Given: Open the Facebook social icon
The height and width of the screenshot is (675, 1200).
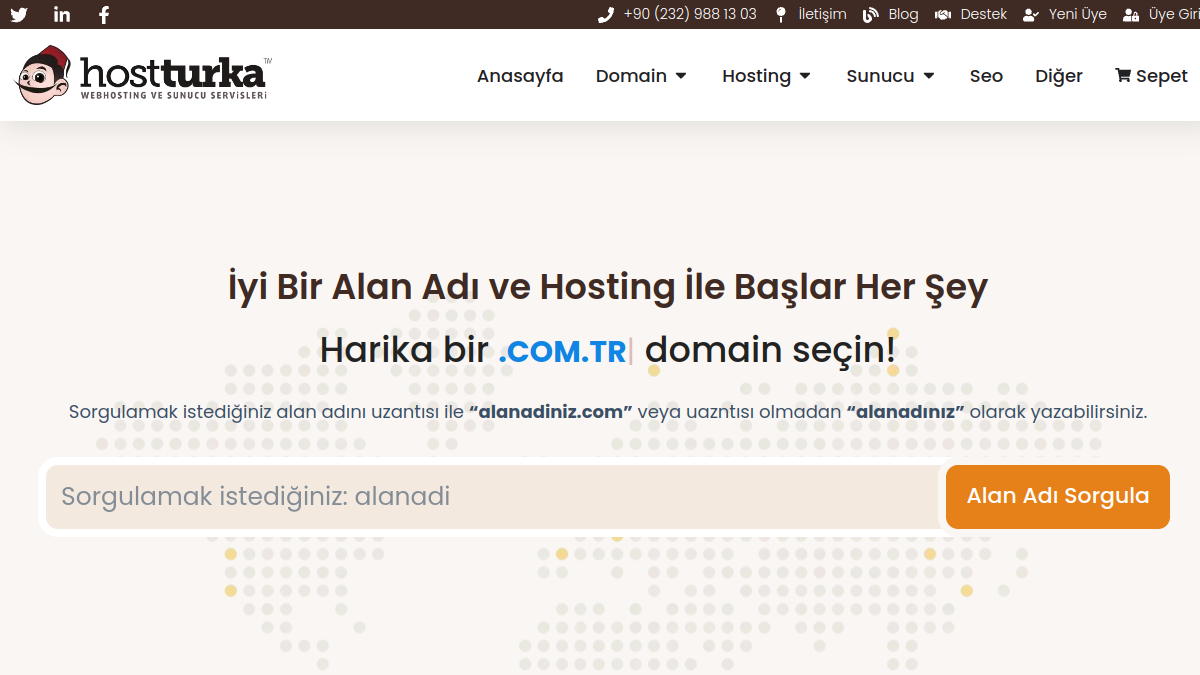Looking at the screenshot, I should [104, 15].
